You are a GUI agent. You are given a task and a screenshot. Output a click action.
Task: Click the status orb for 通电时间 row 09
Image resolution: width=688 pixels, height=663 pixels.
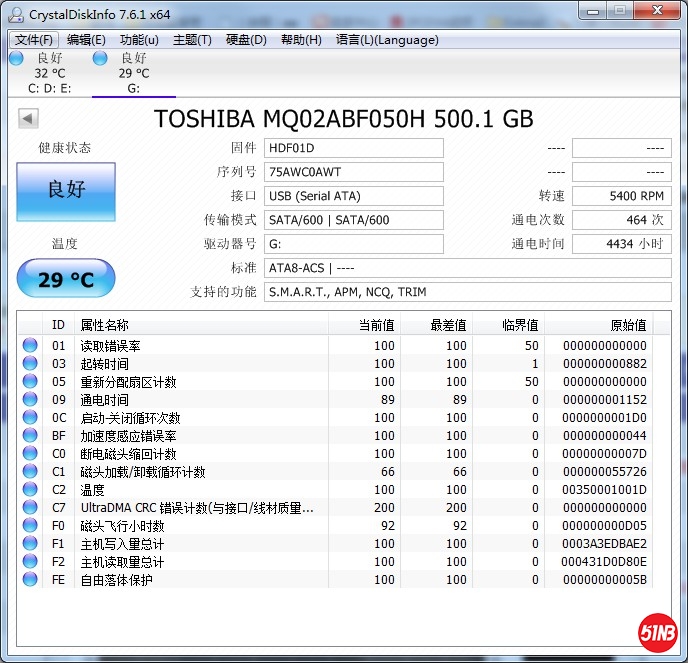(x=30, y=400)
